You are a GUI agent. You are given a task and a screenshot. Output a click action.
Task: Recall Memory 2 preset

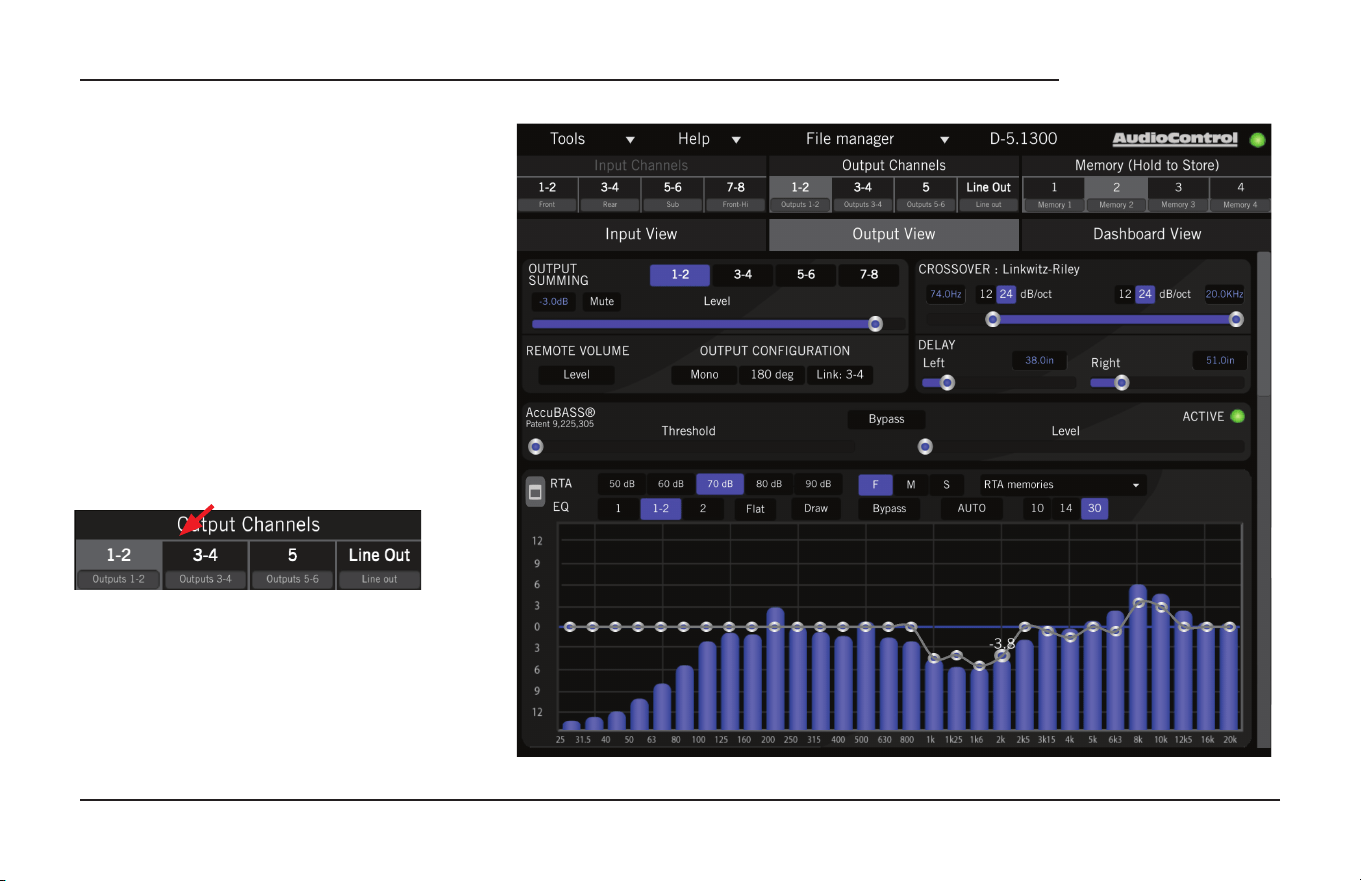coord(1115,194)
